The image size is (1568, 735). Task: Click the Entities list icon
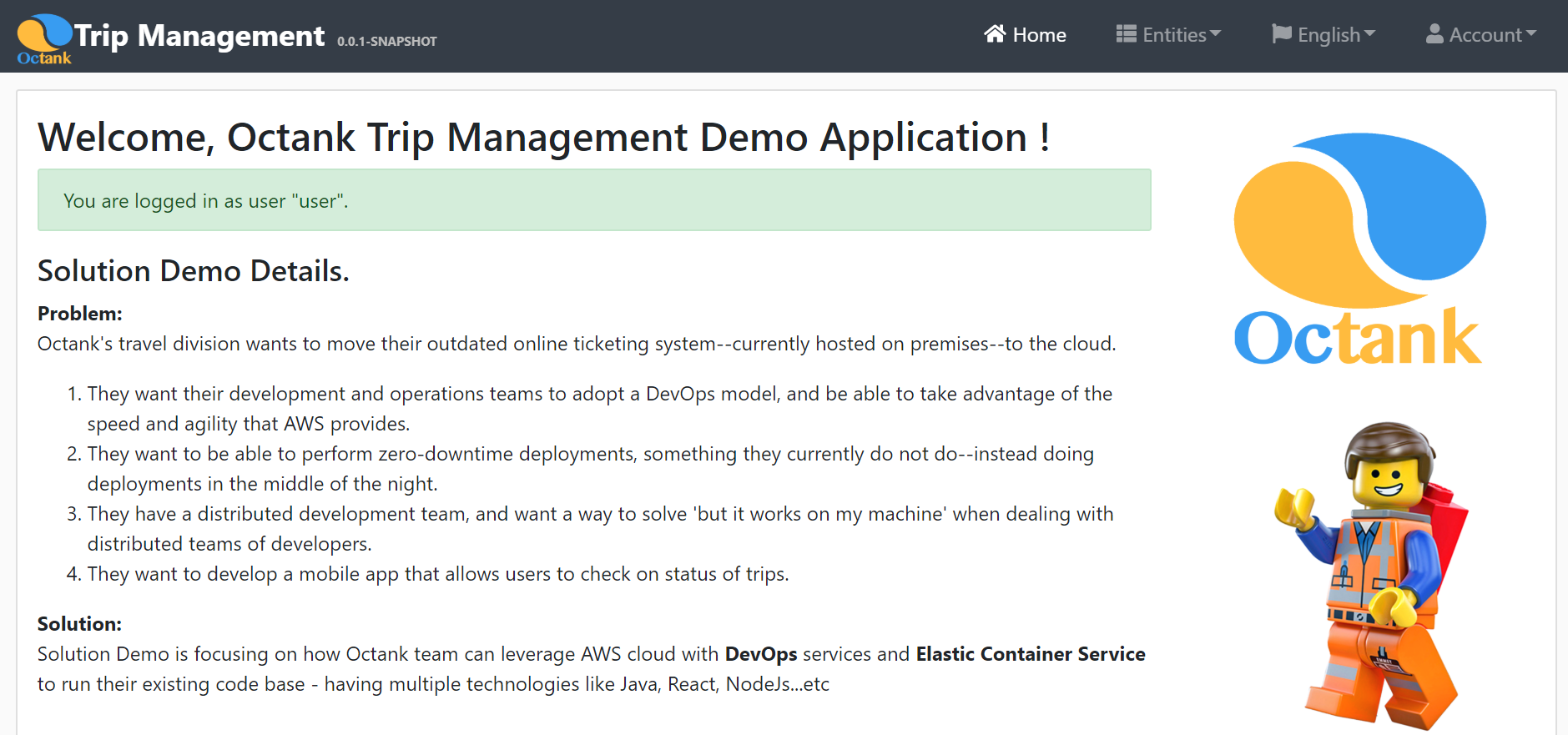[x=1127, y=34]
